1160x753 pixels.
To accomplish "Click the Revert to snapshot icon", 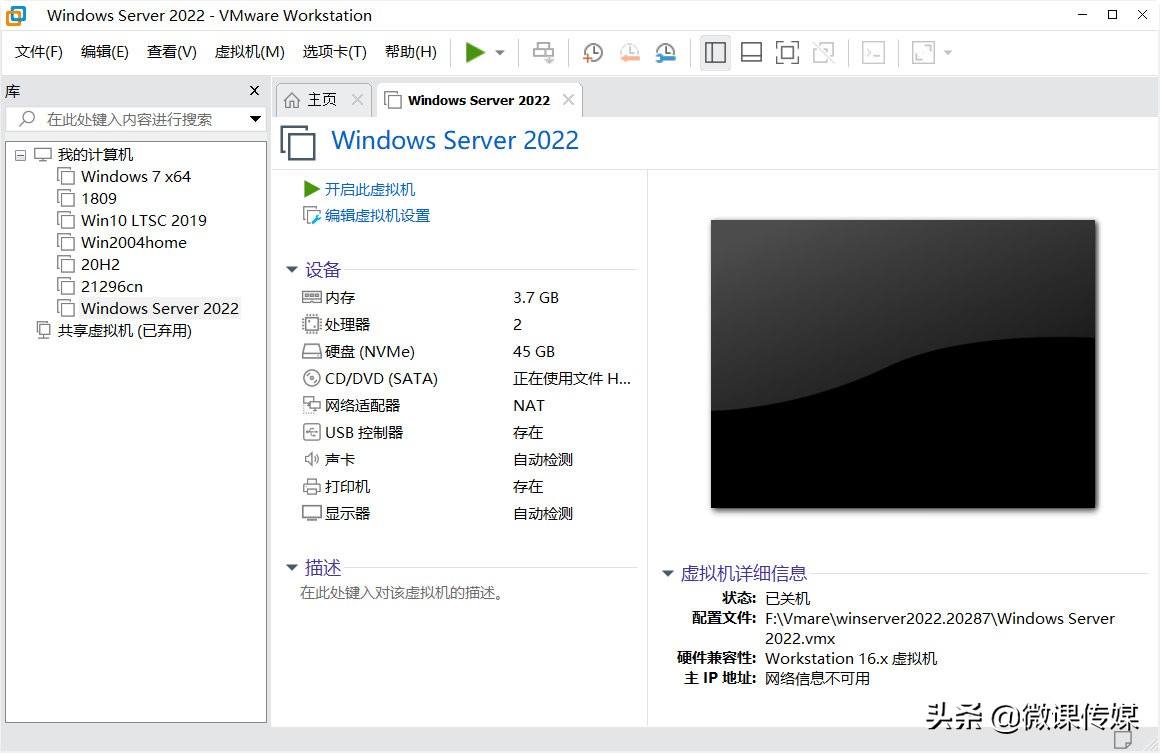I will tap(630, 53).
